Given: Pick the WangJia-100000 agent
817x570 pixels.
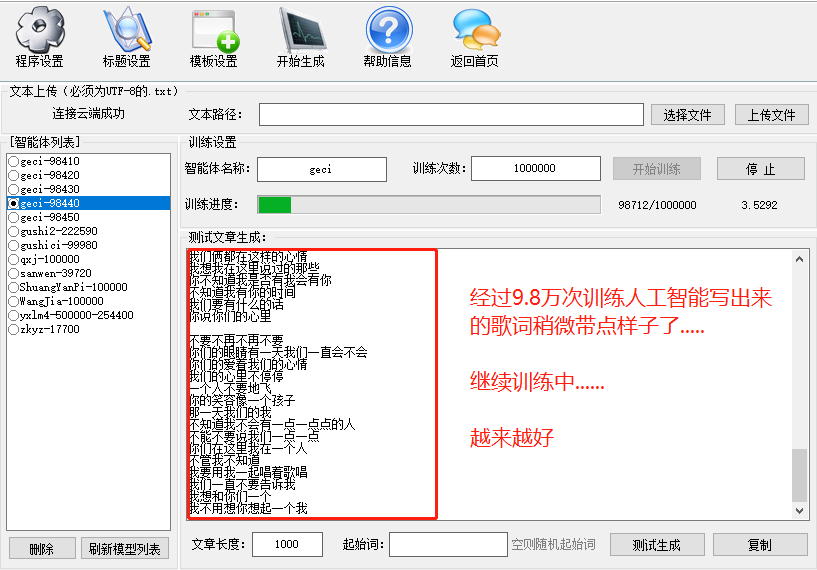Looking at the screenshot, I should [x=14, y=301].
